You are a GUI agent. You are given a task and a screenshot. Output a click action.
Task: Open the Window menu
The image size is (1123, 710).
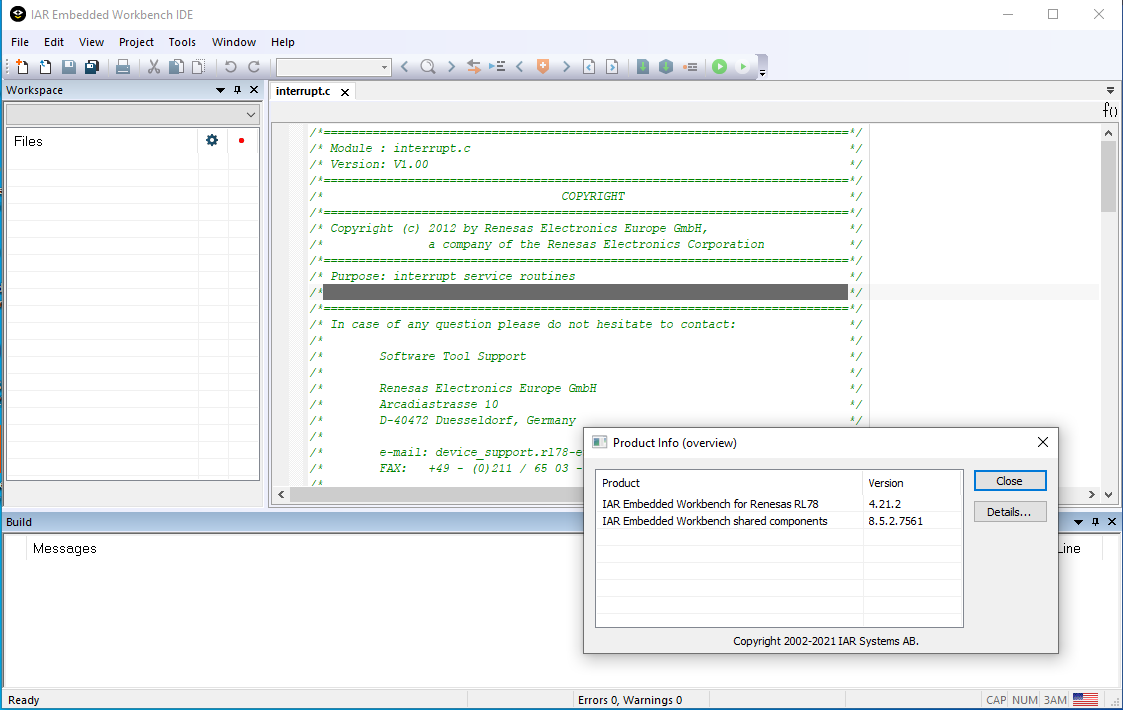point(233,42)
